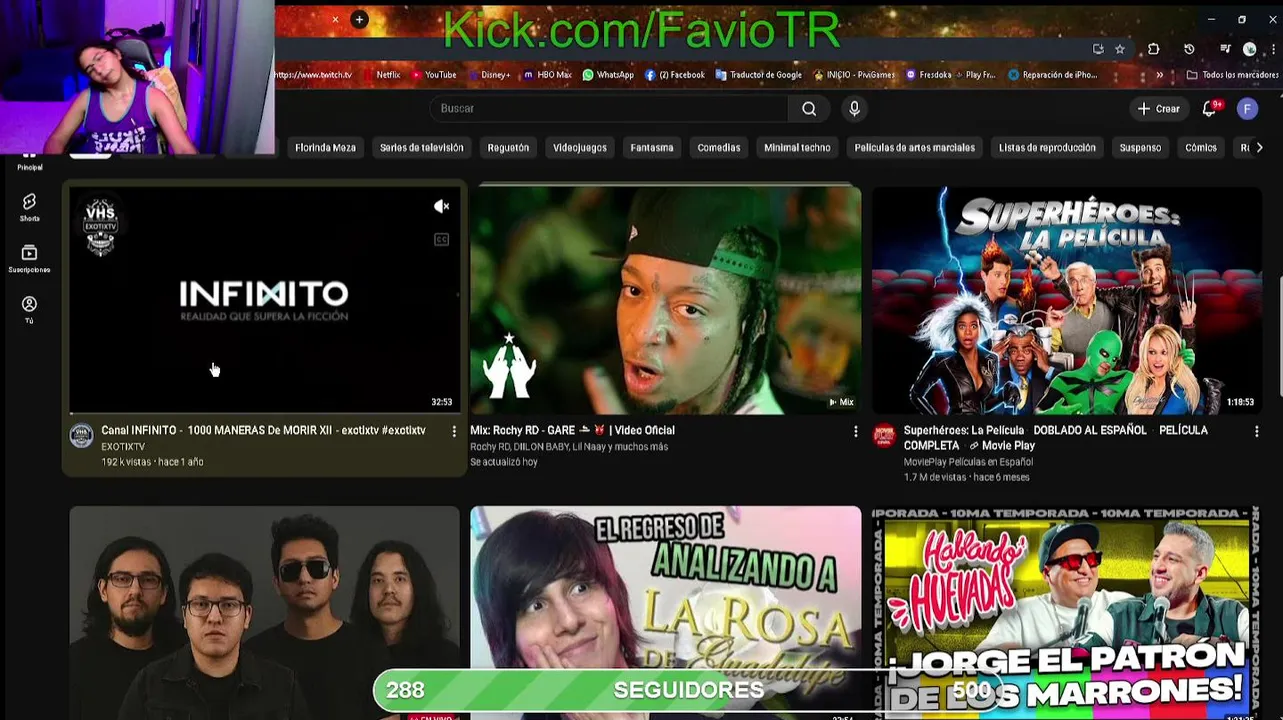Bookmark this page with the star icon
1283x720 pixels.
coord(1120,49)
